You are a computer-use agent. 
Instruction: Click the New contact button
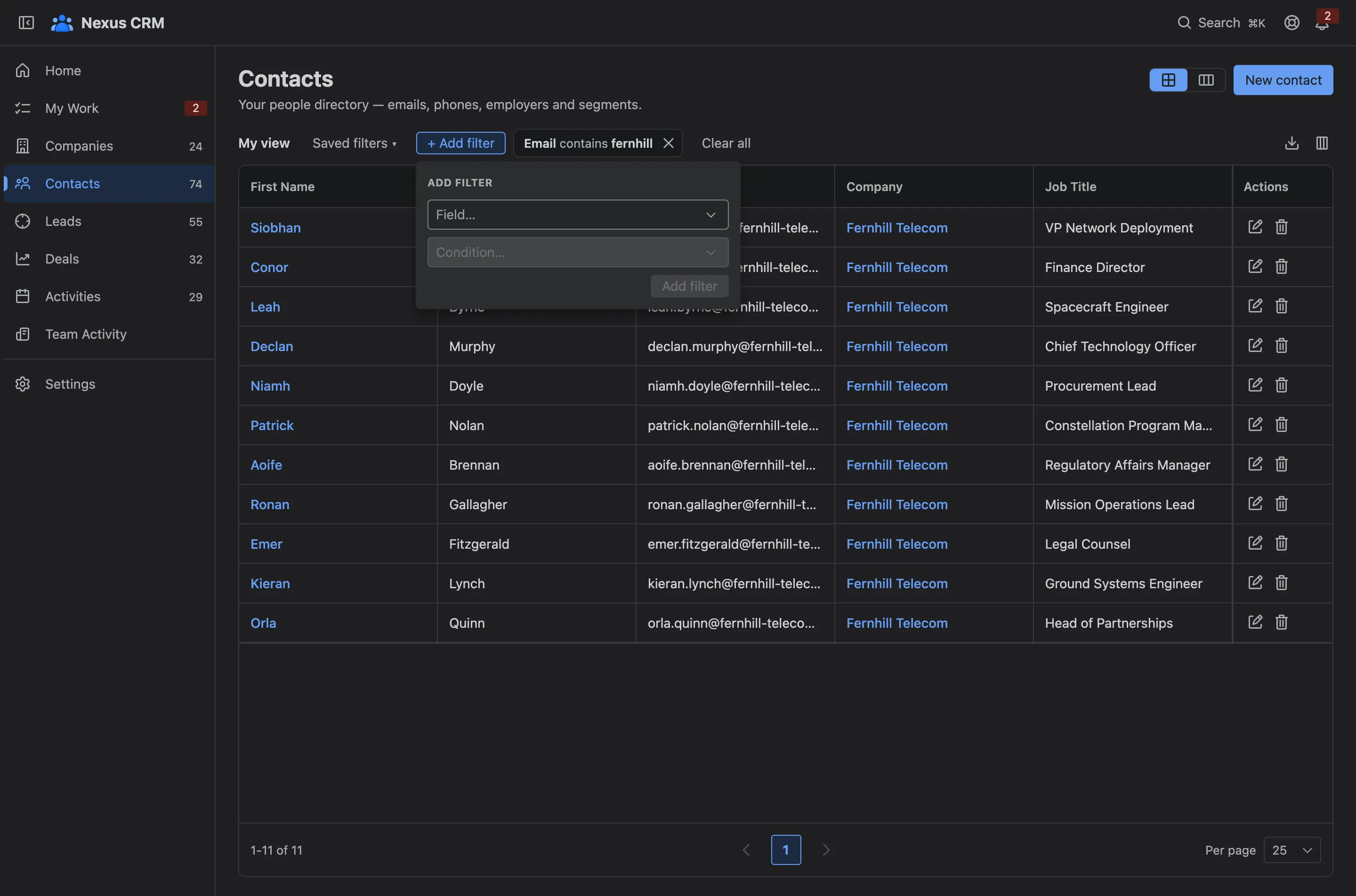(x=1283, y=80)
